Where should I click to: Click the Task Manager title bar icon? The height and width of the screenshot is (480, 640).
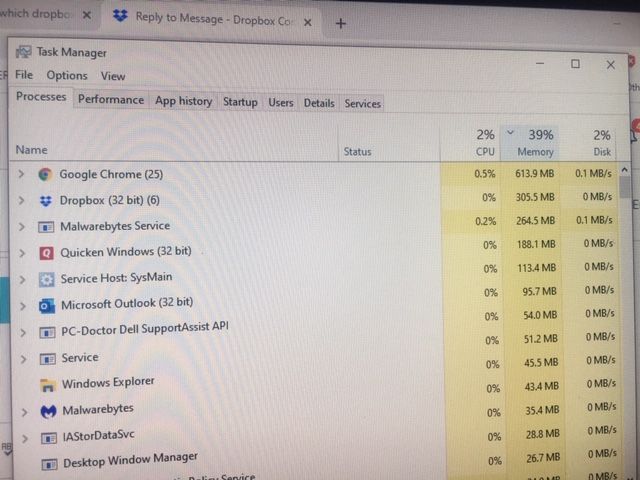(x=23, y=52)
